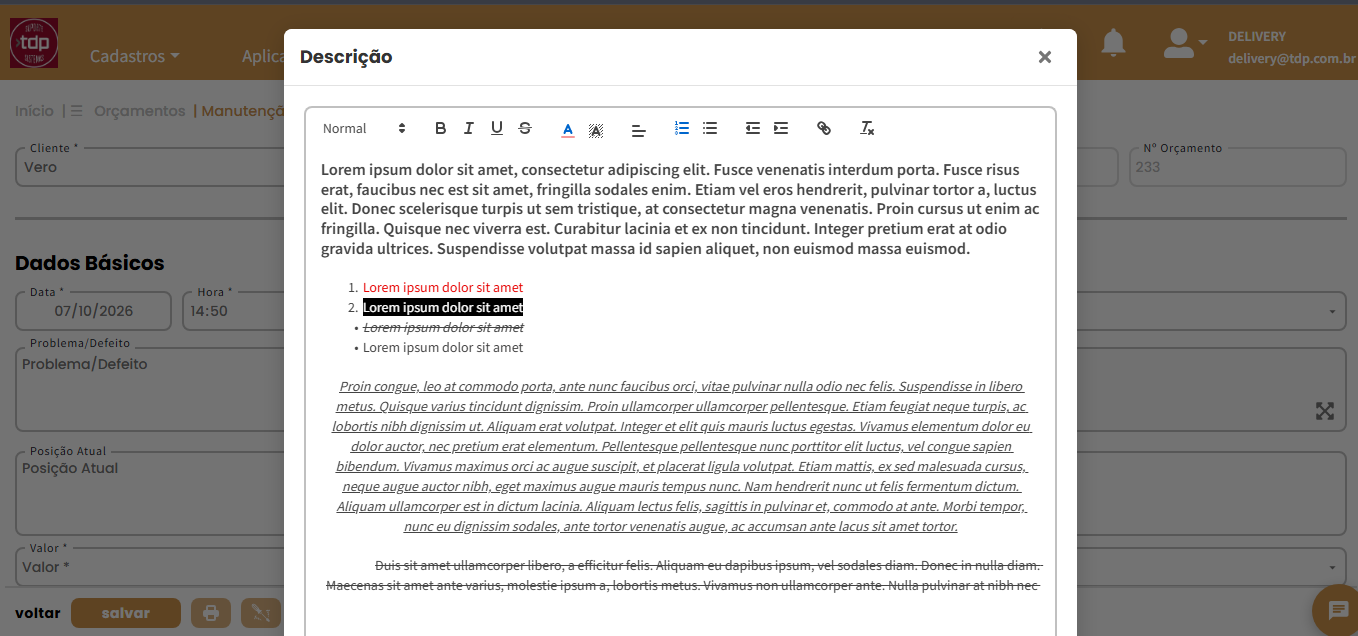Open the user account menu
Image resolution: width=1358 pixels, height=636 pixels.
click(x=1185, y=42)
